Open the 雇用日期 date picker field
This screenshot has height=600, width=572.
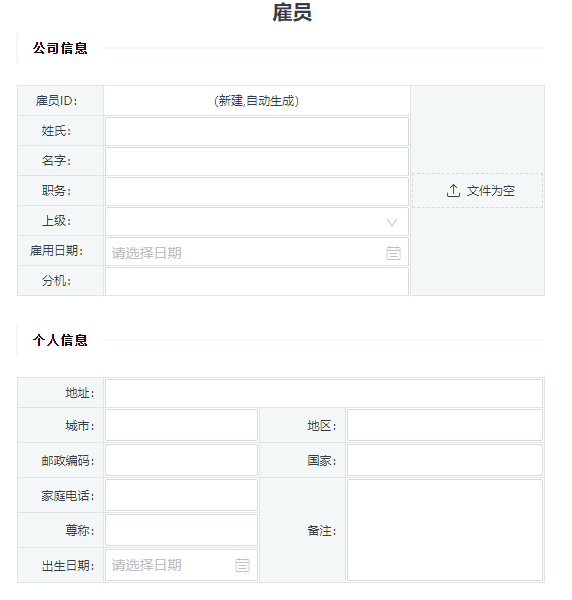(257, 252)
